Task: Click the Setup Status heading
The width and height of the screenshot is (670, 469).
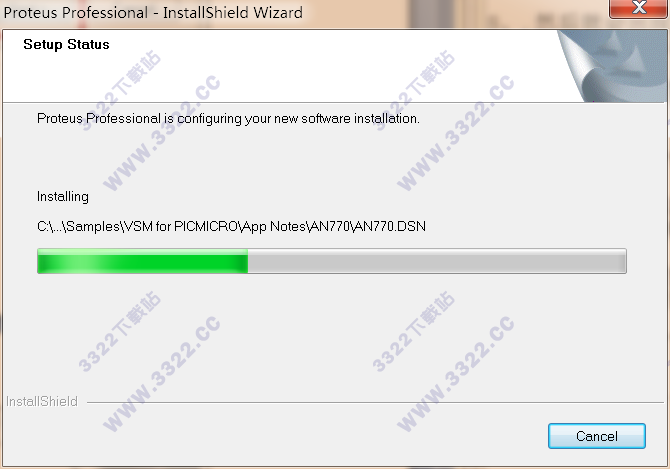Action: [66, 44]
